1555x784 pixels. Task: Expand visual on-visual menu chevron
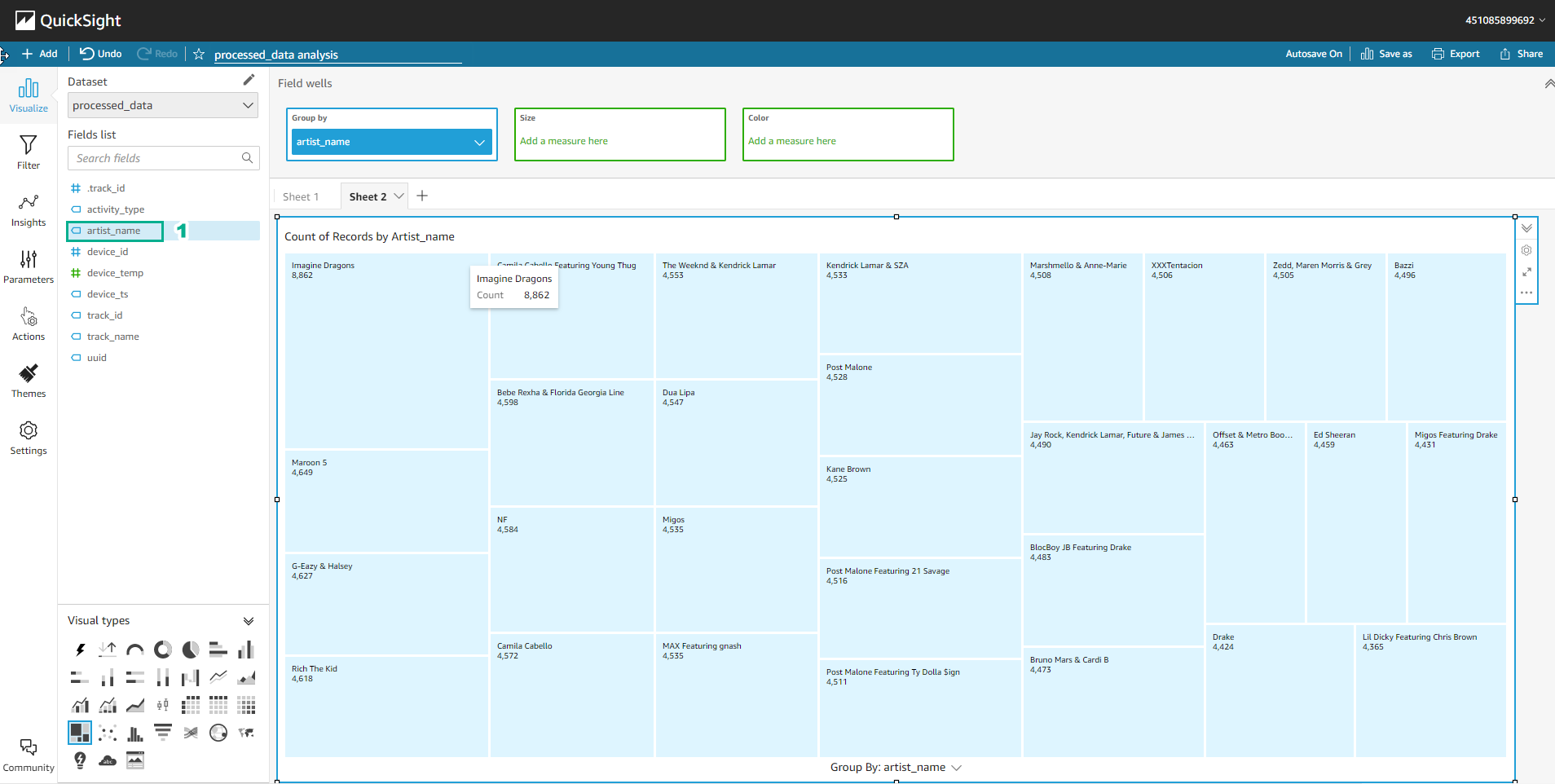coord(1526,228)
